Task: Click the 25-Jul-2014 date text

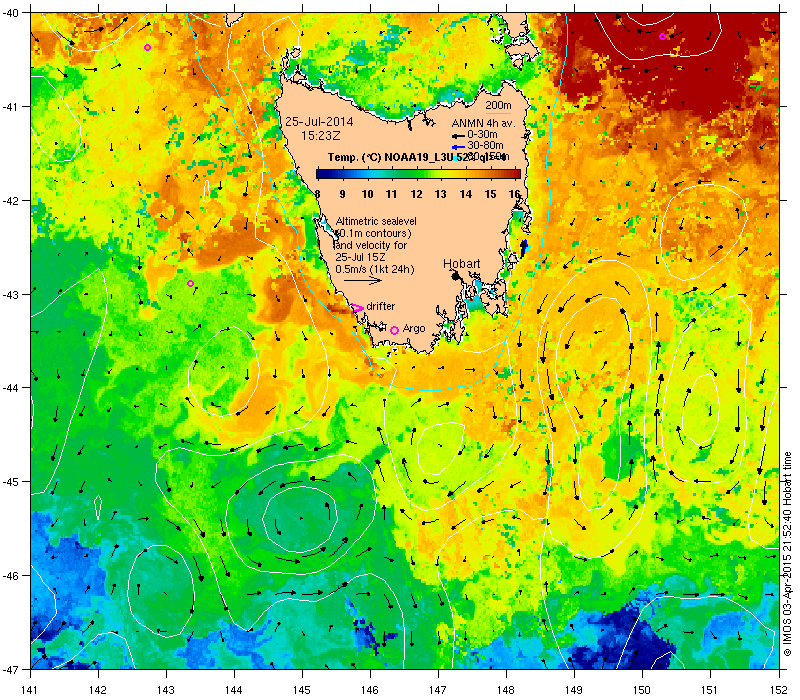Action: (x=319, y=122)
